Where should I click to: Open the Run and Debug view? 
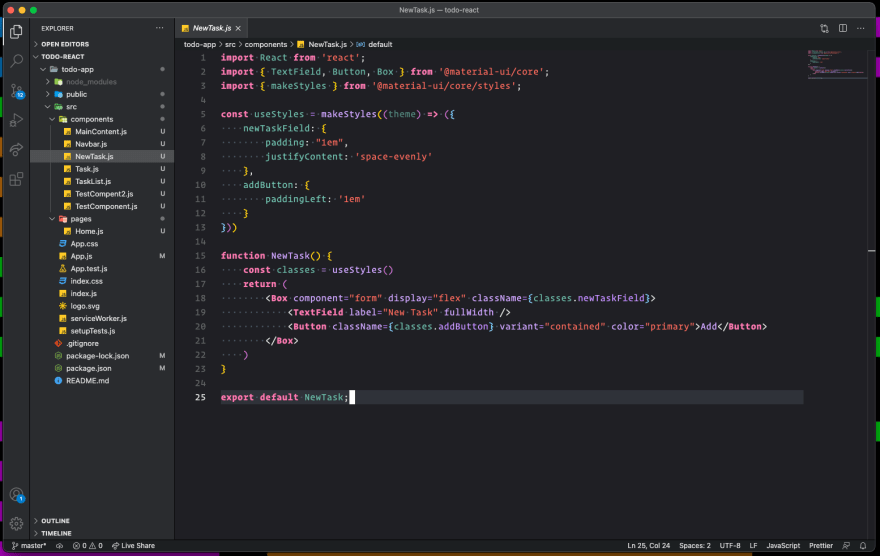tap(16, 120)
